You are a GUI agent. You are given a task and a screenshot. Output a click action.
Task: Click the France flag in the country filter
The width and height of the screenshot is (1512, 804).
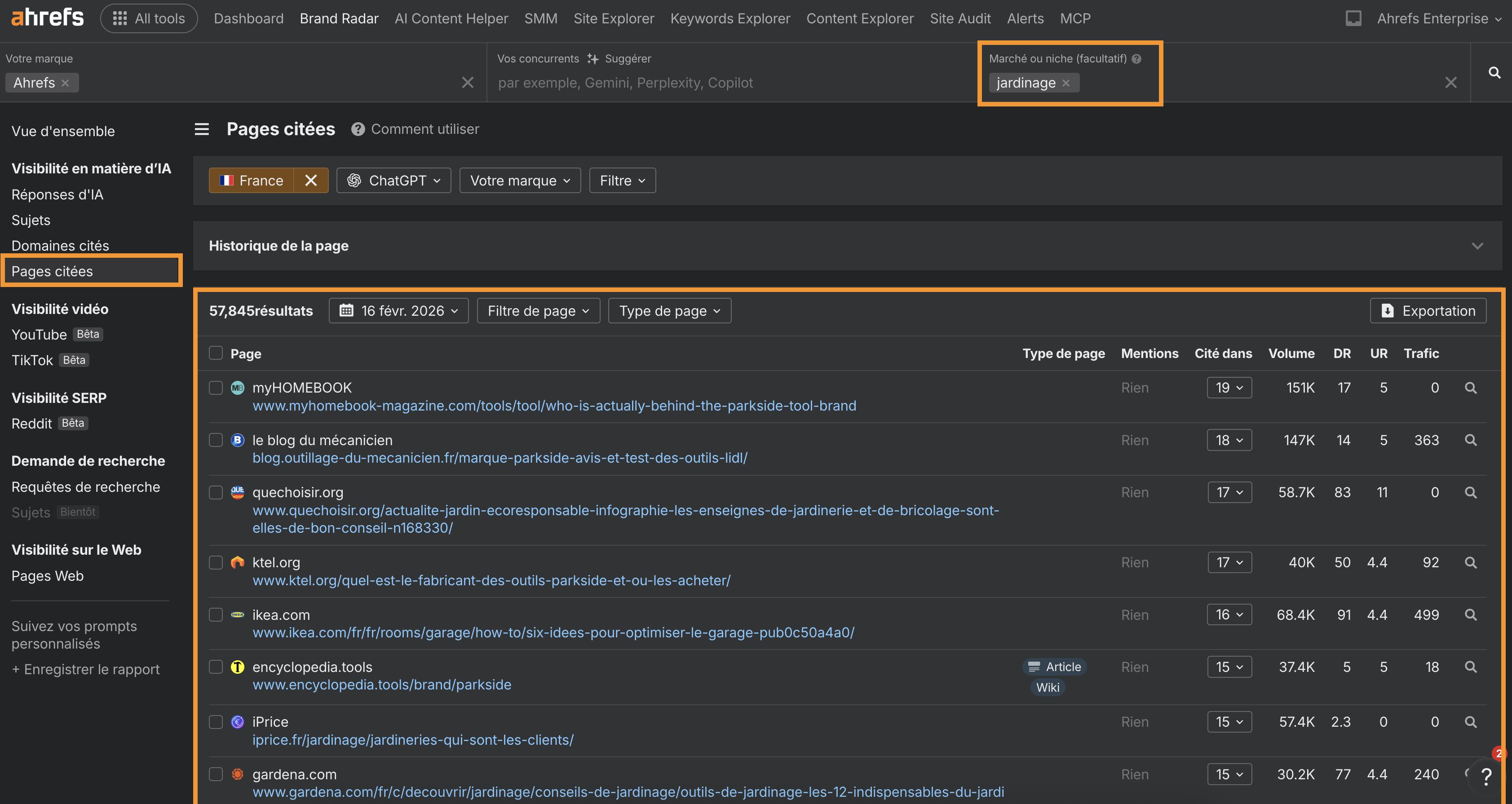coord(228,180)
